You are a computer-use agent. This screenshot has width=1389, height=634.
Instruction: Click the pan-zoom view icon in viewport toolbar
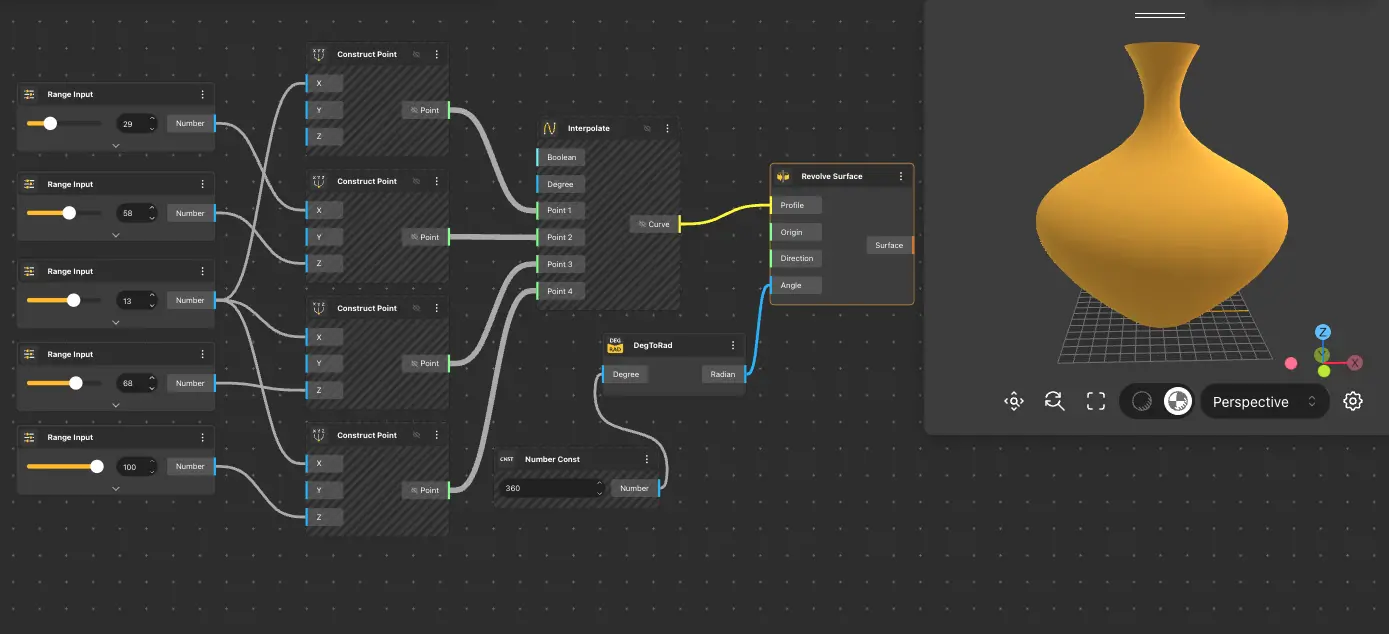pos(1014,401)
